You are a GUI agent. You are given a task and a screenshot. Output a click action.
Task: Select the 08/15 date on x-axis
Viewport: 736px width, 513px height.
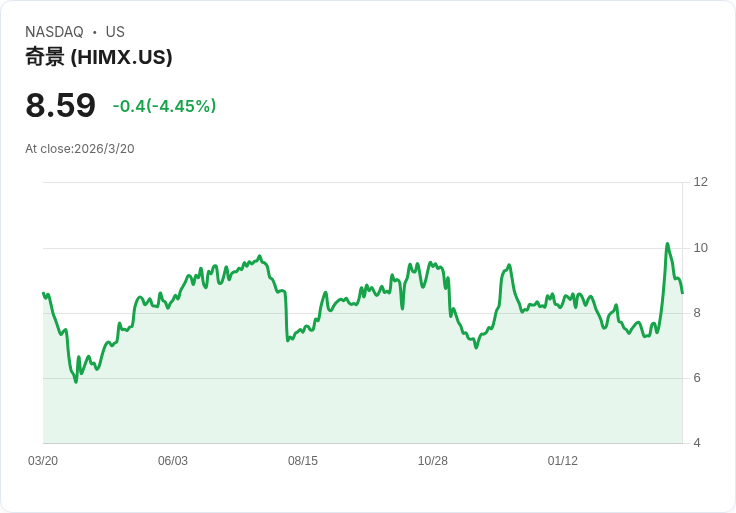coord(303,461)
